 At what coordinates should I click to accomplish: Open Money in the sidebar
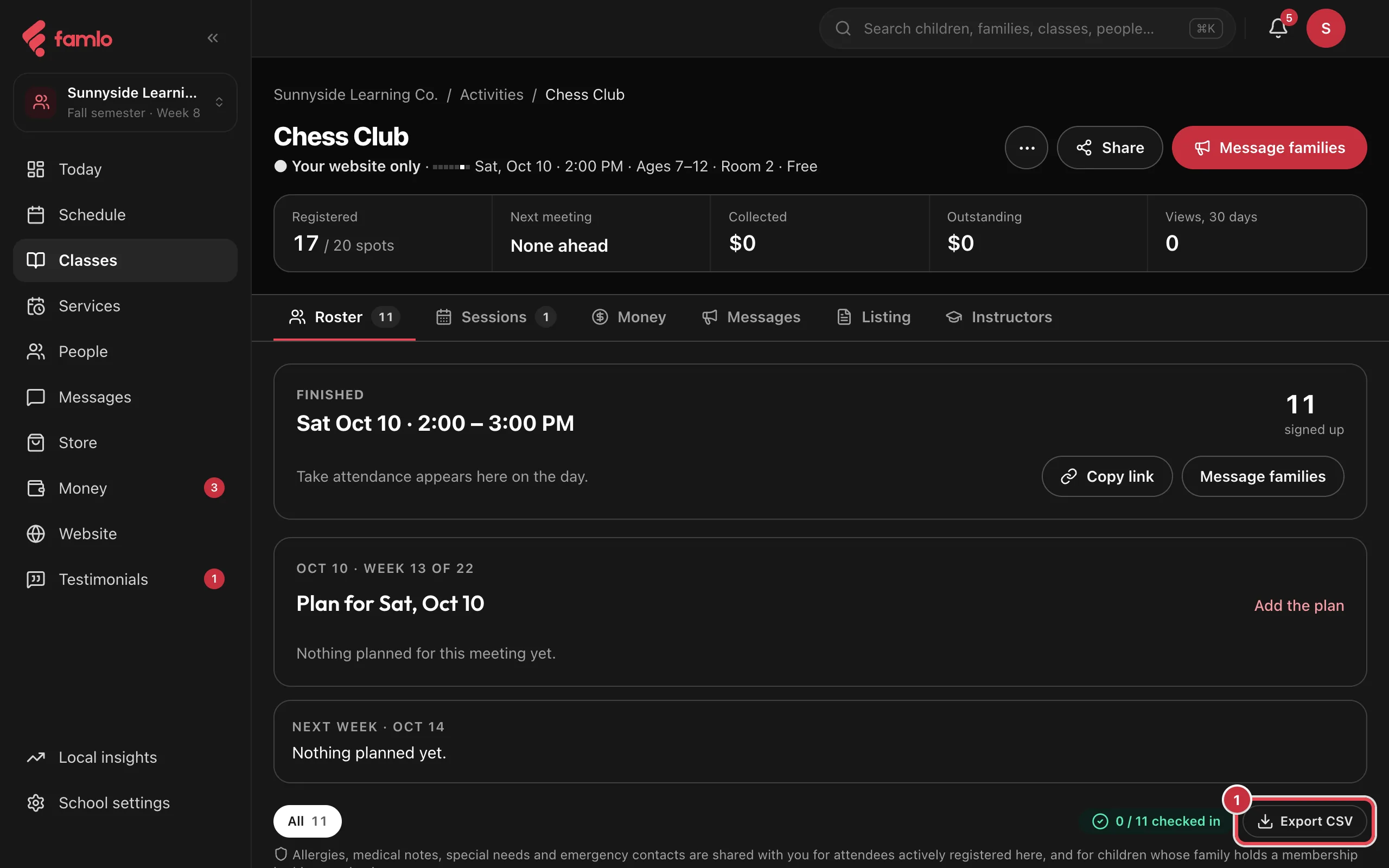pos(125,488)
